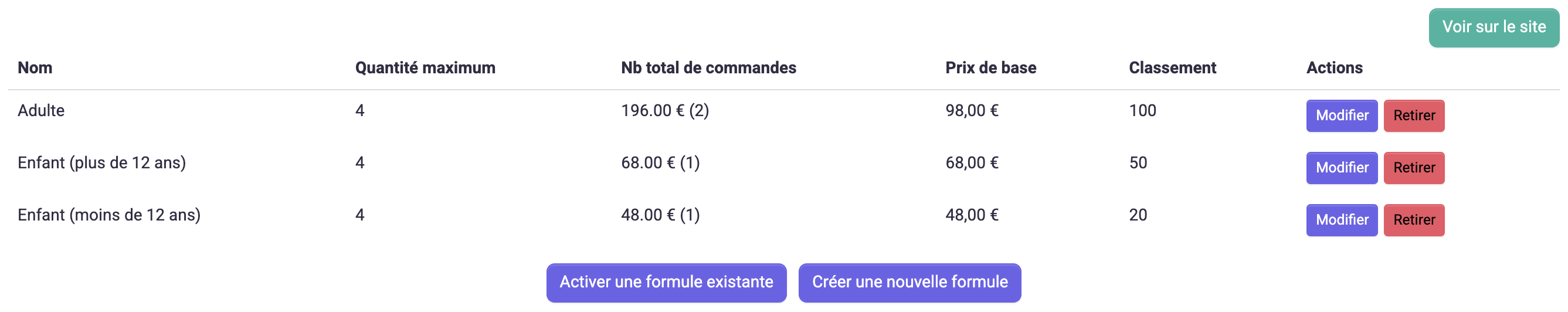This screenshot has width=1568, height=312.
Task: Select the Adulte name cell
Action: point(41,111)
